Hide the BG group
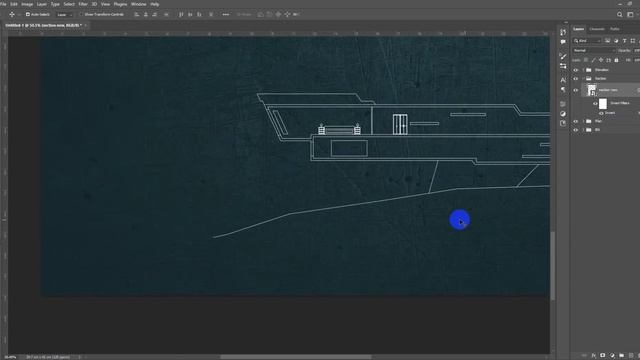 576,130
